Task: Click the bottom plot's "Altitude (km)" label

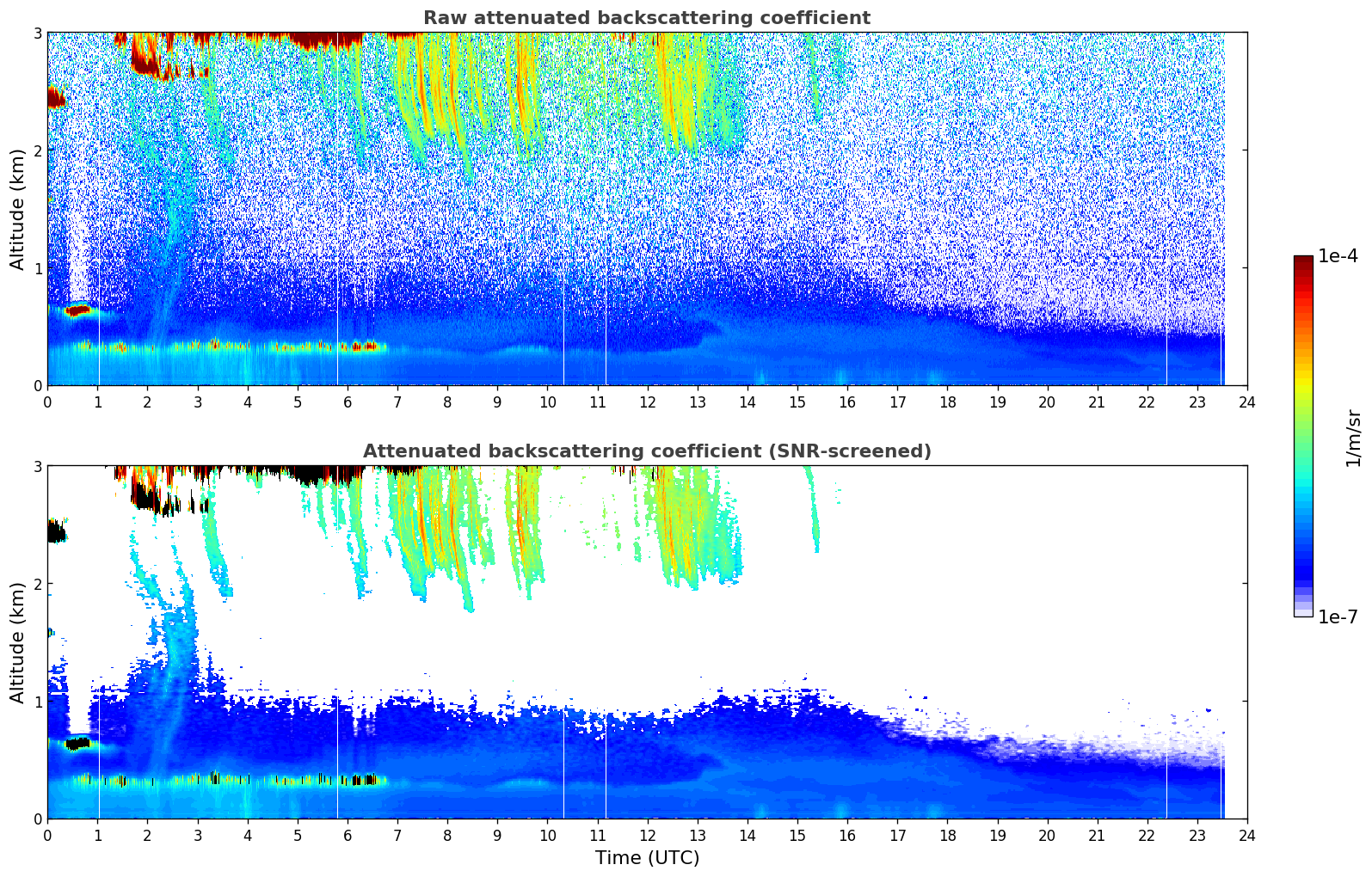Action: tap(18, 642)
